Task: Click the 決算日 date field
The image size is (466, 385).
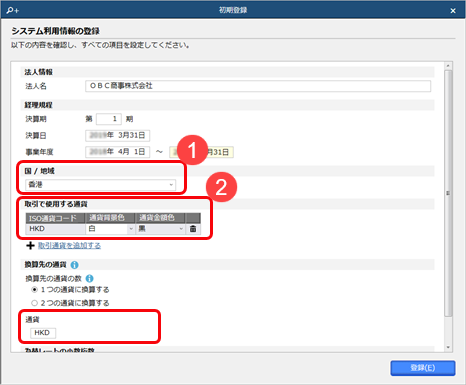Action: pyautogui.click(x=118, y=135)
